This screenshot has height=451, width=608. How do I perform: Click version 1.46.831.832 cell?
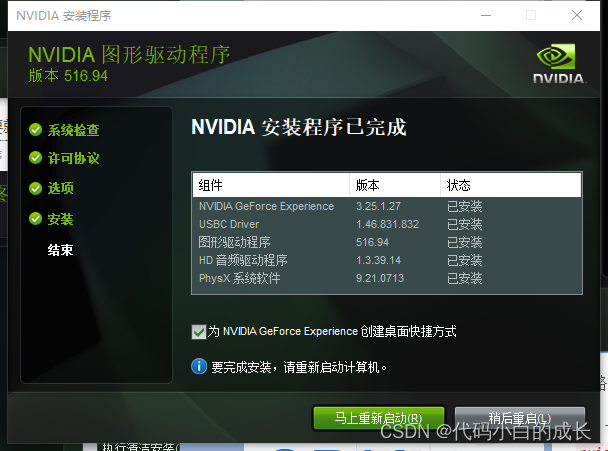tap(387, 224)
